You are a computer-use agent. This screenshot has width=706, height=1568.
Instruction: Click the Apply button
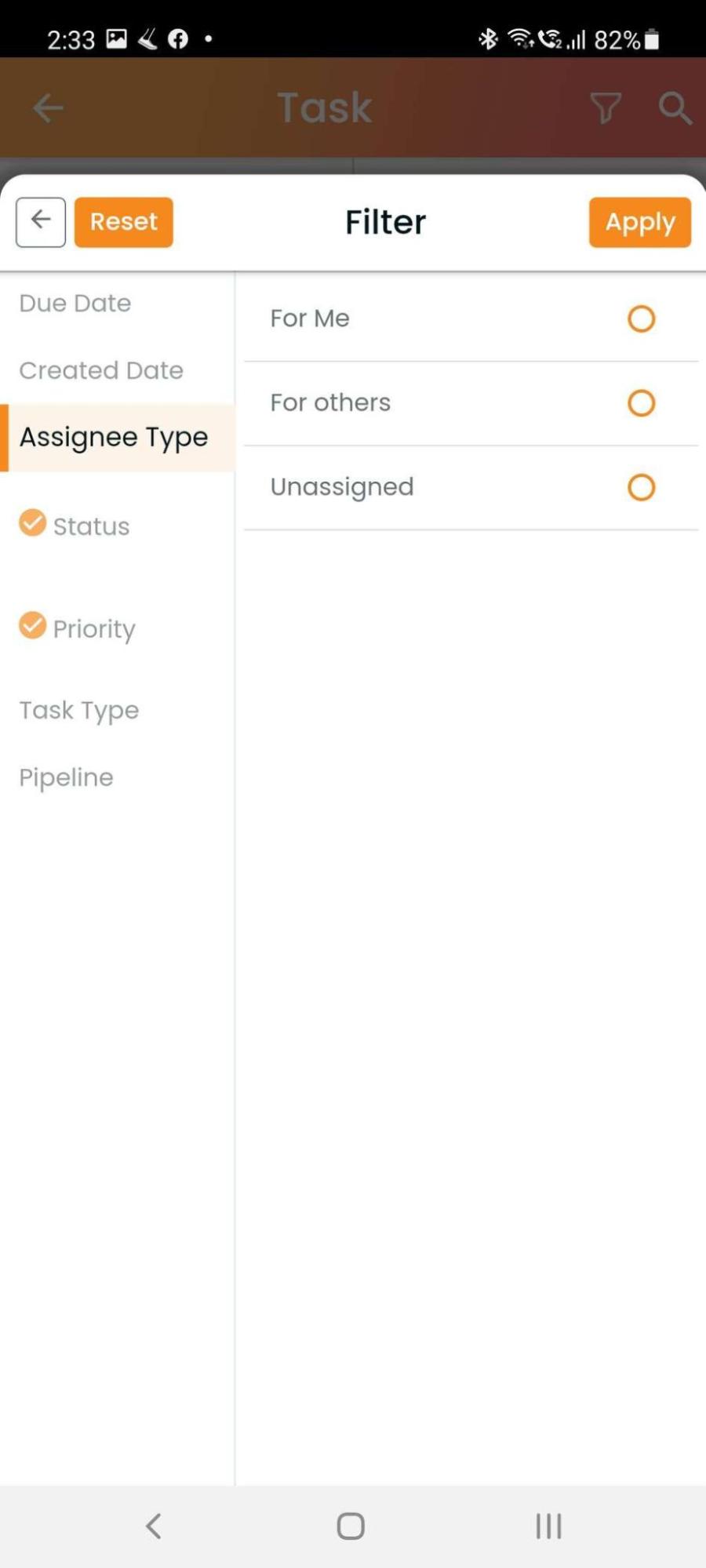(640, 222)
